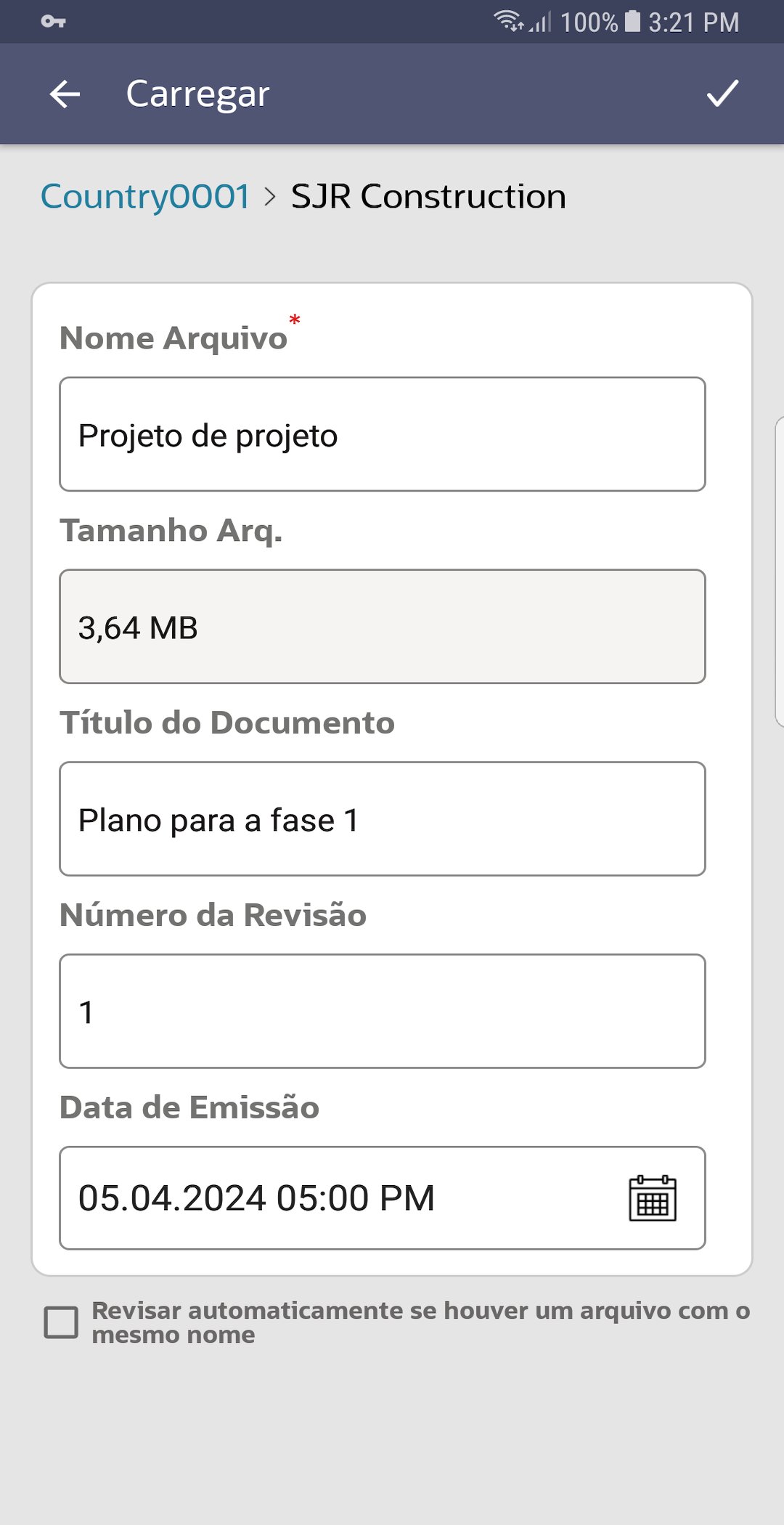
Task: Enable automatic revision checkbox
Action: (x=61, y=1322)
